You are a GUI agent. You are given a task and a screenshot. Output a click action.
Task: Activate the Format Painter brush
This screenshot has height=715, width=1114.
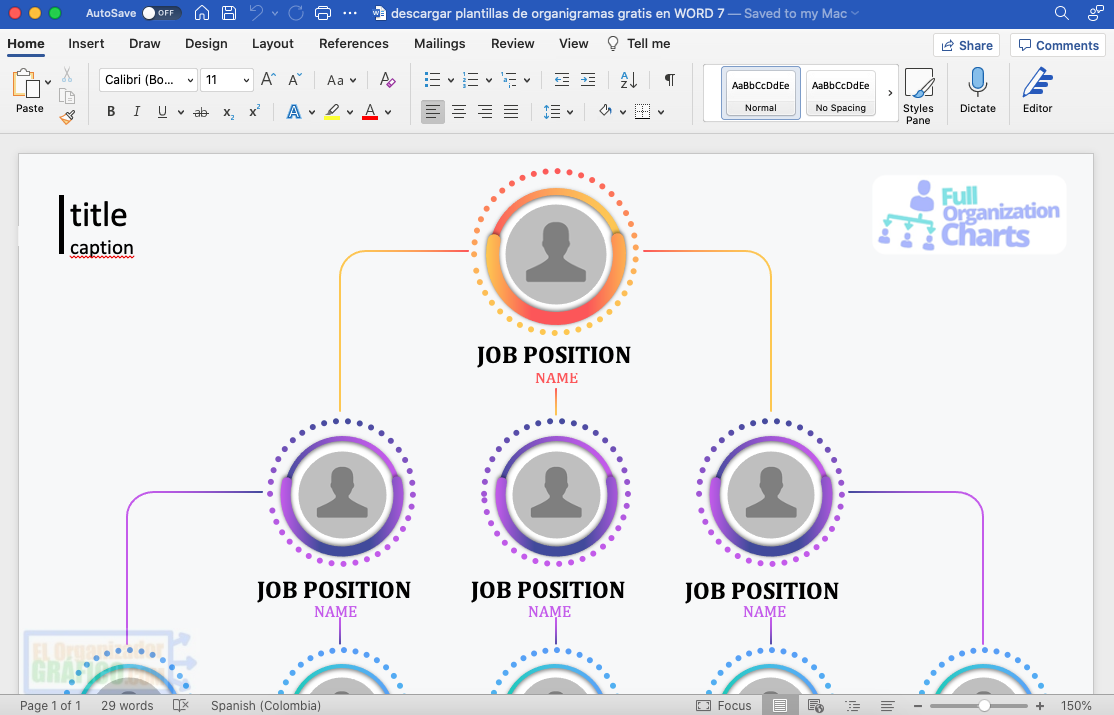point(67,117)
